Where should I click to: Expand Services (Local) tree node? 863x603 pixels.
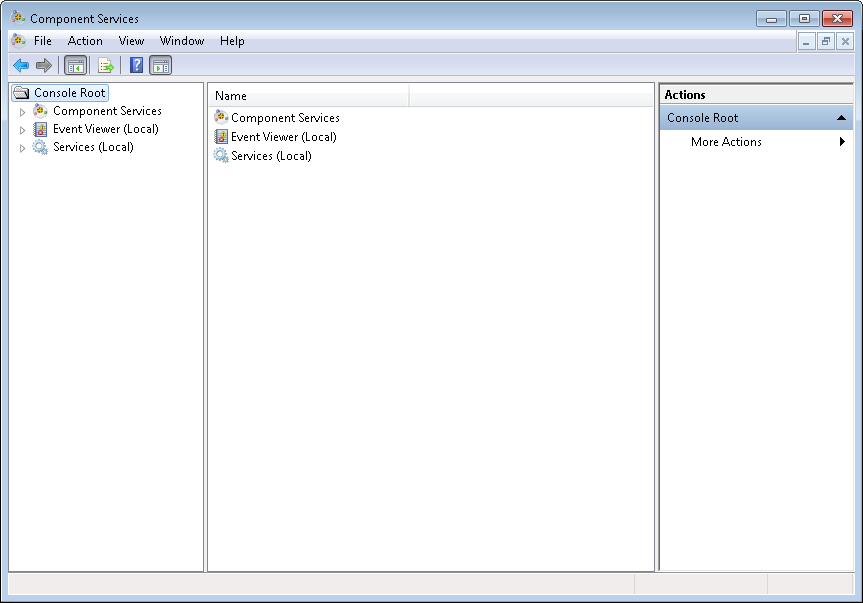[23, 149]
